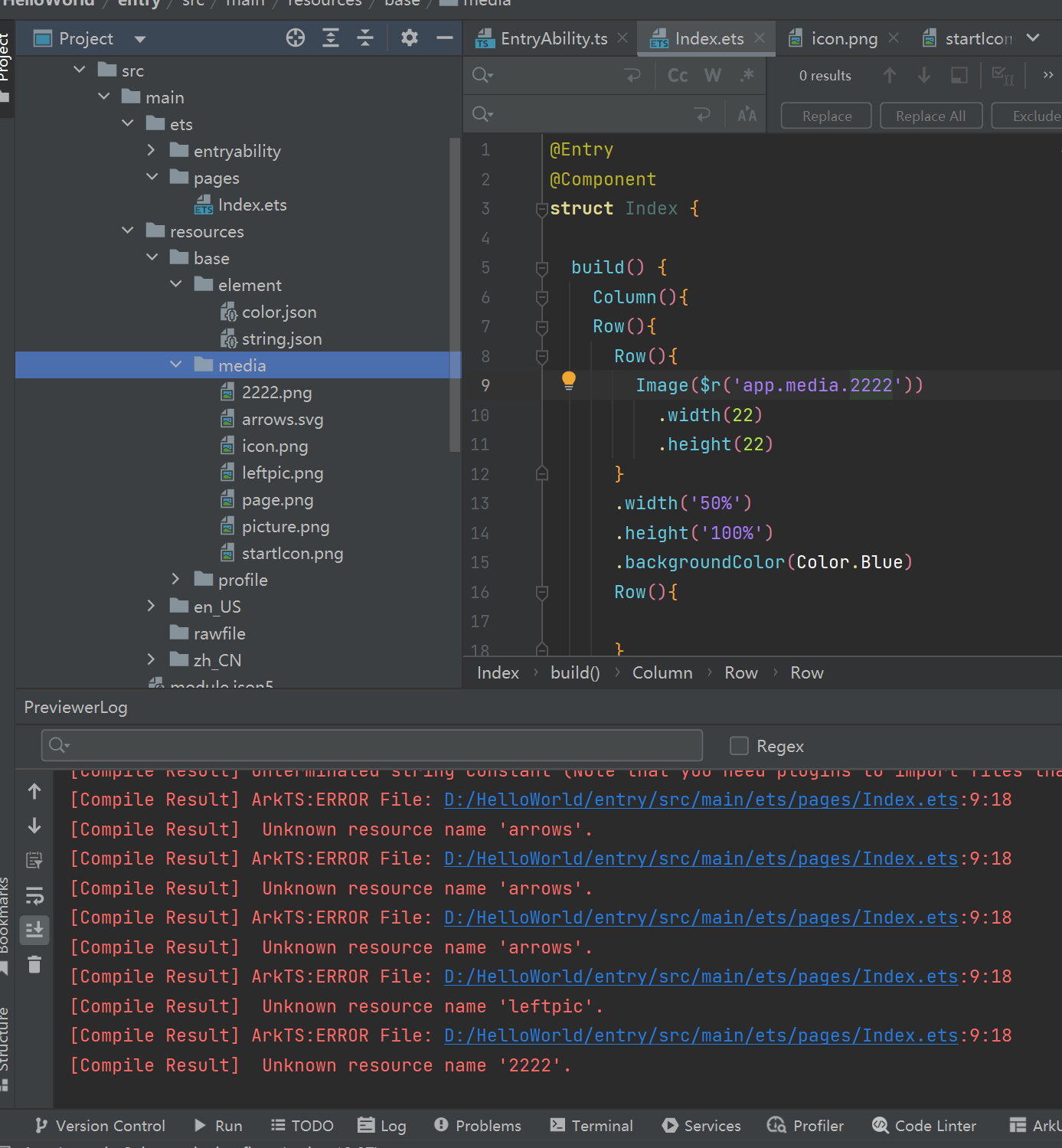
Task: Click the last Index.ets error link
Action: 701,1035
